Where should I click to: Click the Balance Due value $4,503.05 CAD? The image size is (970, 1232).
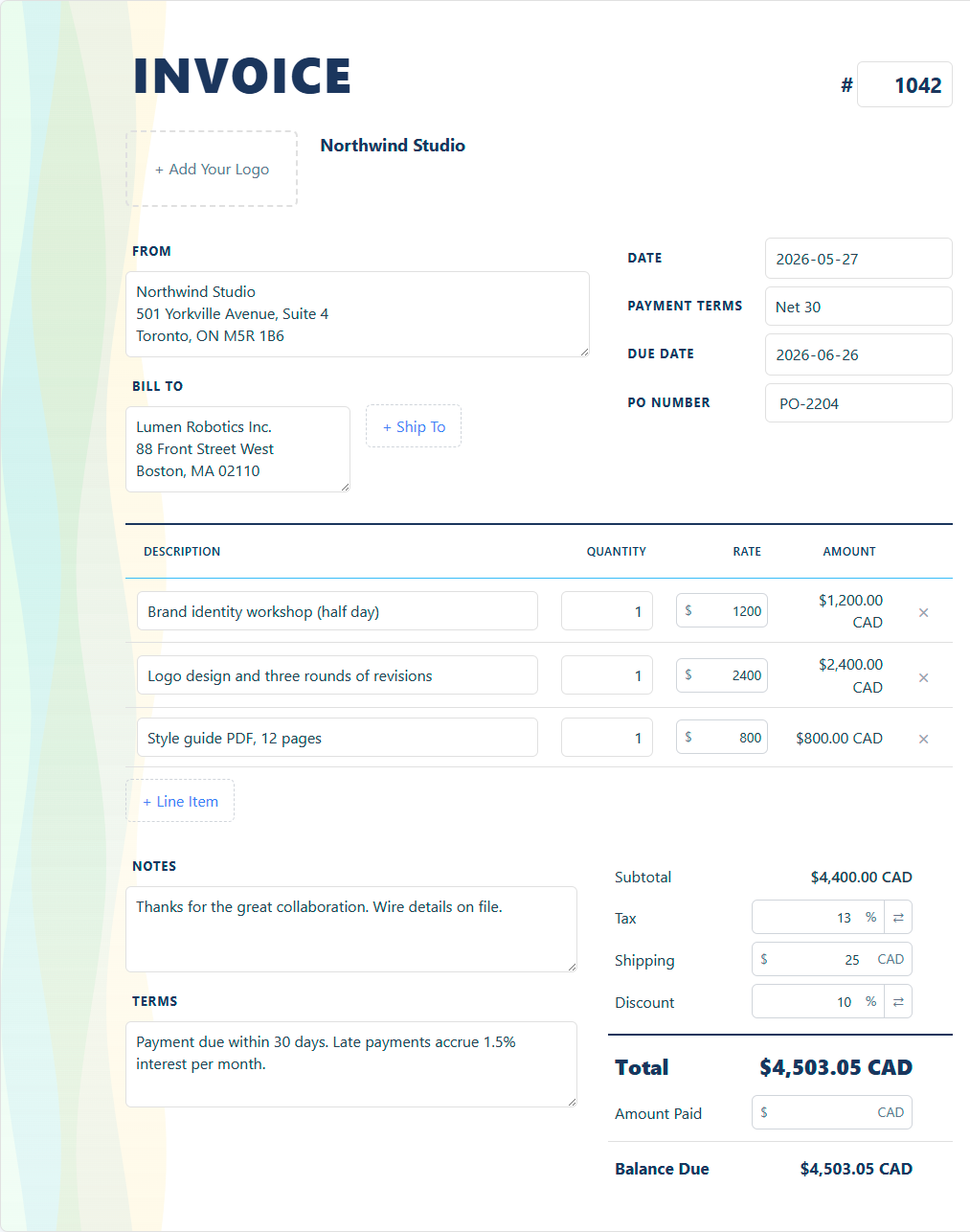click(856, 1169)
